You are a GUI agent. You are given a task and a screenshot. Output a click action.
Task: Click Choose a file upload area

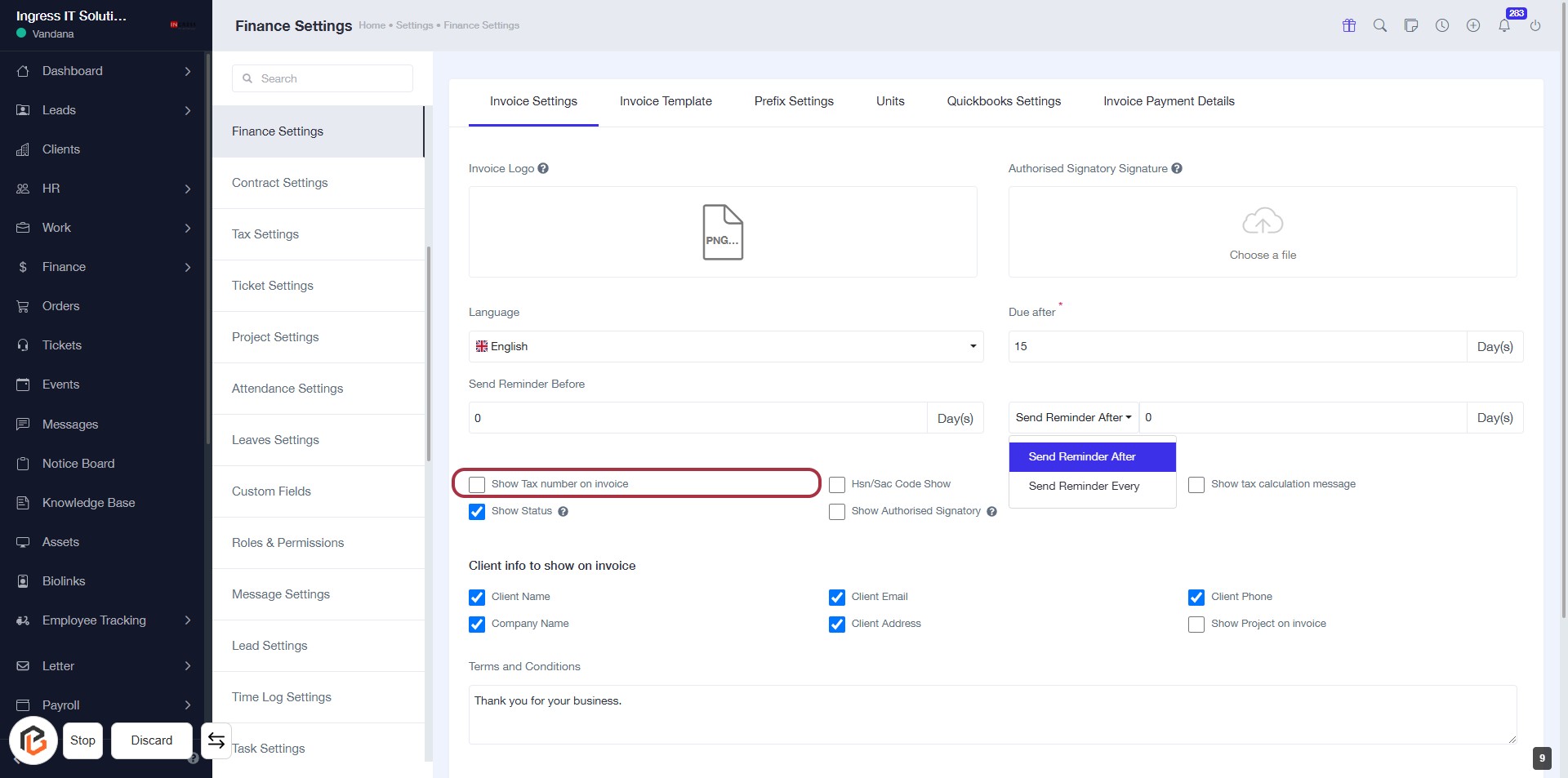[1263, 233]
